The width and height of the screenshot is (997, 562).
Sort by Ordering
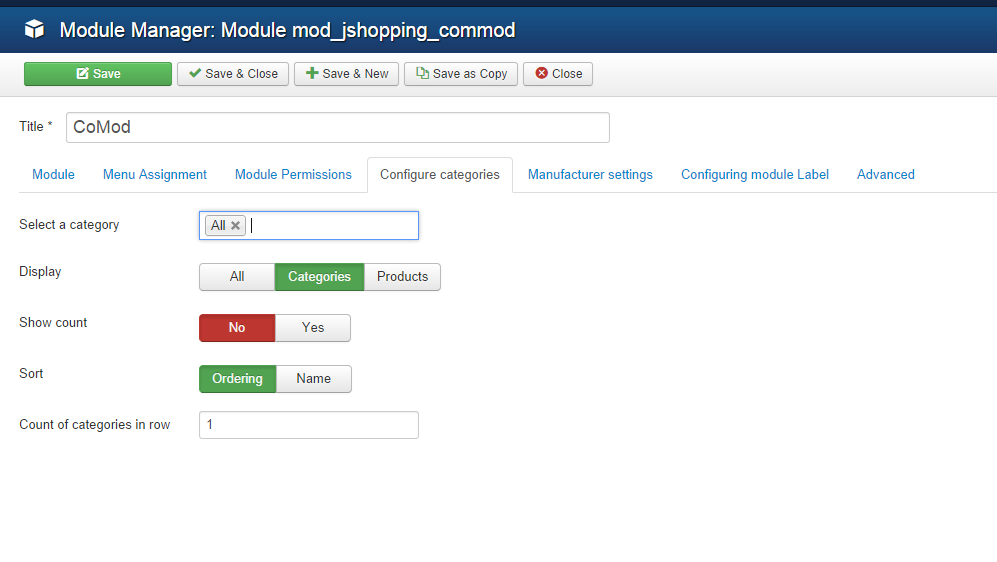(x=238, y=379)
